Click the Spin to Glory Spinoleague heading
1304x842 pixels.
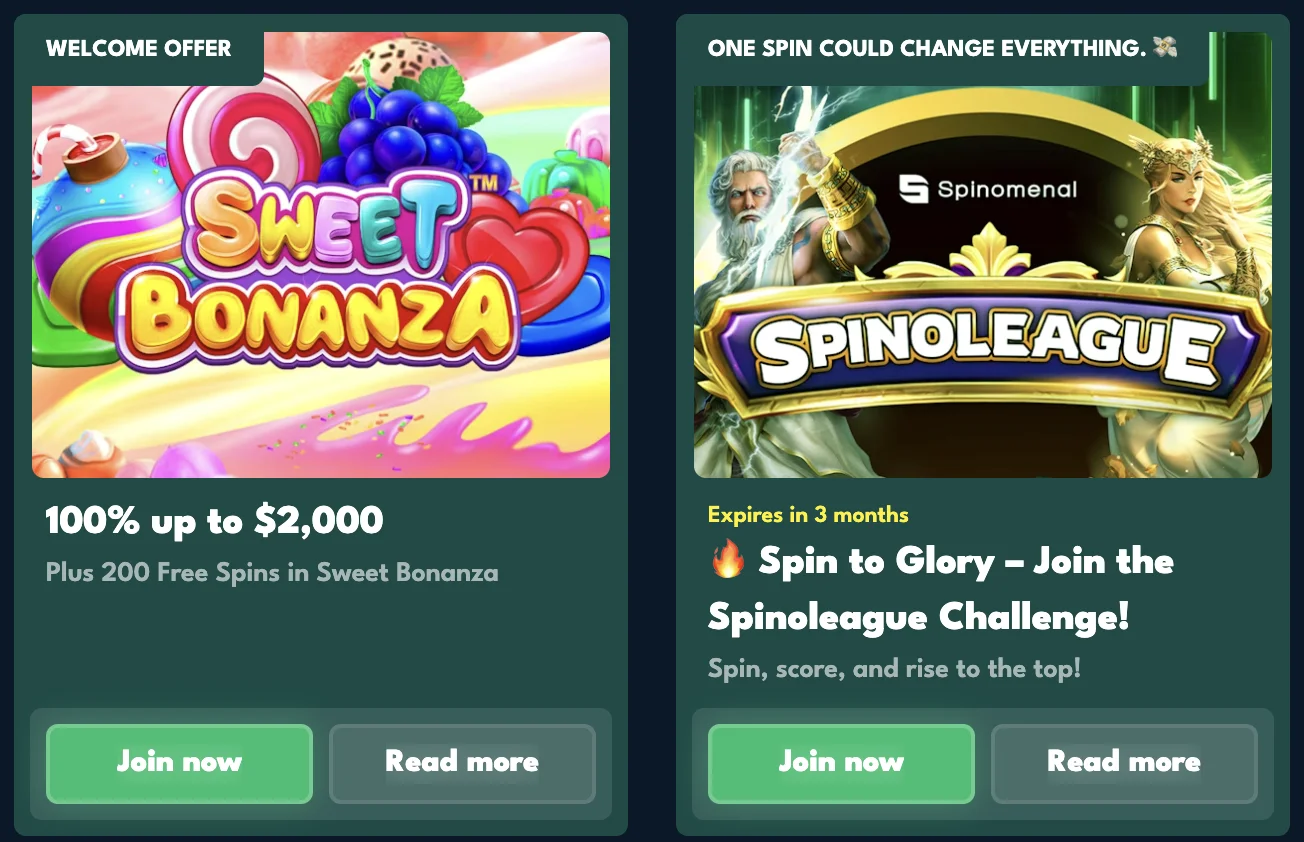pos(940,590)
